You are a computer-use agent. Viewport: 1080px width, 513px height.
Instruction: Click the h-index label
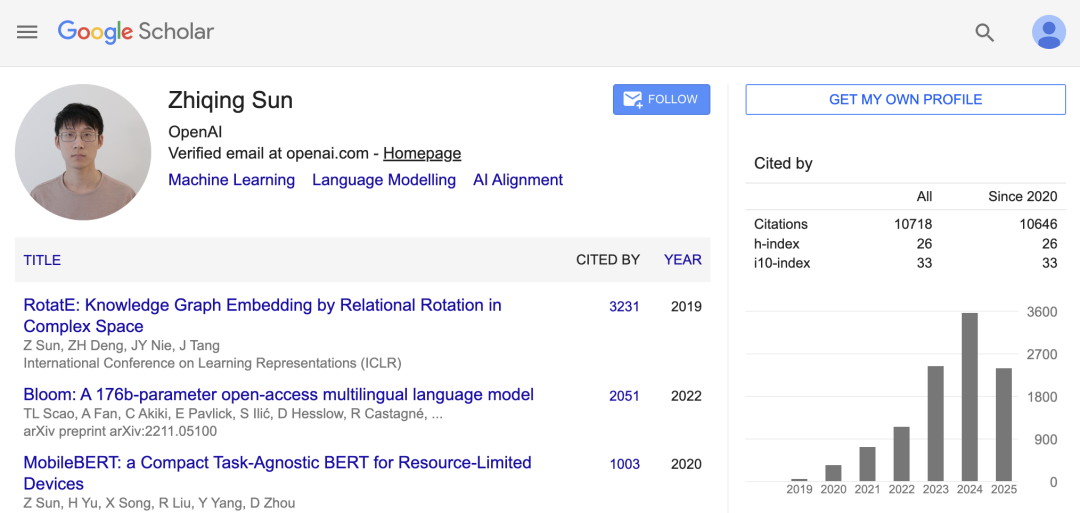tap(777, 243)
